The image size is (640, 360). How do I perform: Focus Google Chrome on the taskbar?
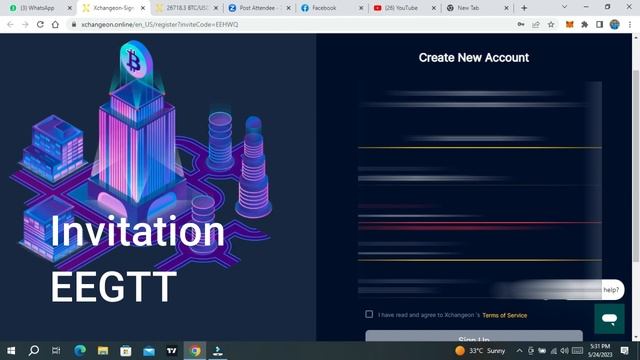[x=195, y=351]
